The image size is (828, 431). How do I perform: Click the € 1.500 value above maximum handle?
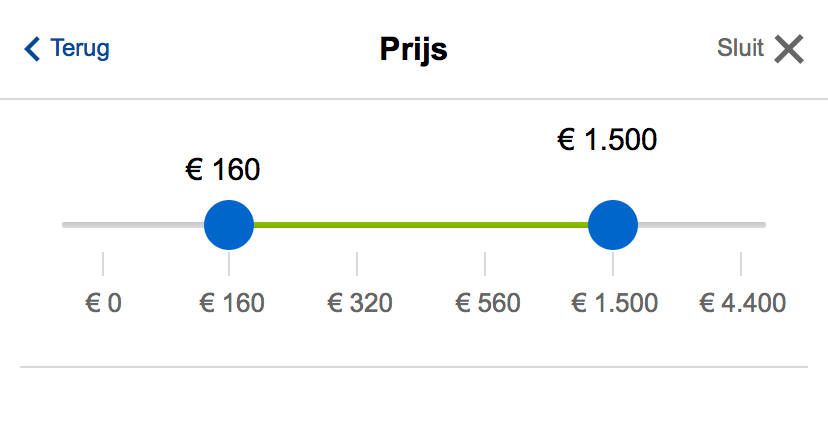coord(607,141)
